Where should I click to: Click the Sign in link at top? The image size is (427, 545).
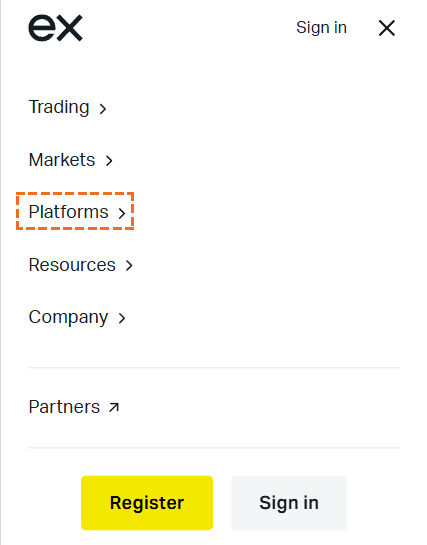pyautogui.click(x=321, y=27)
